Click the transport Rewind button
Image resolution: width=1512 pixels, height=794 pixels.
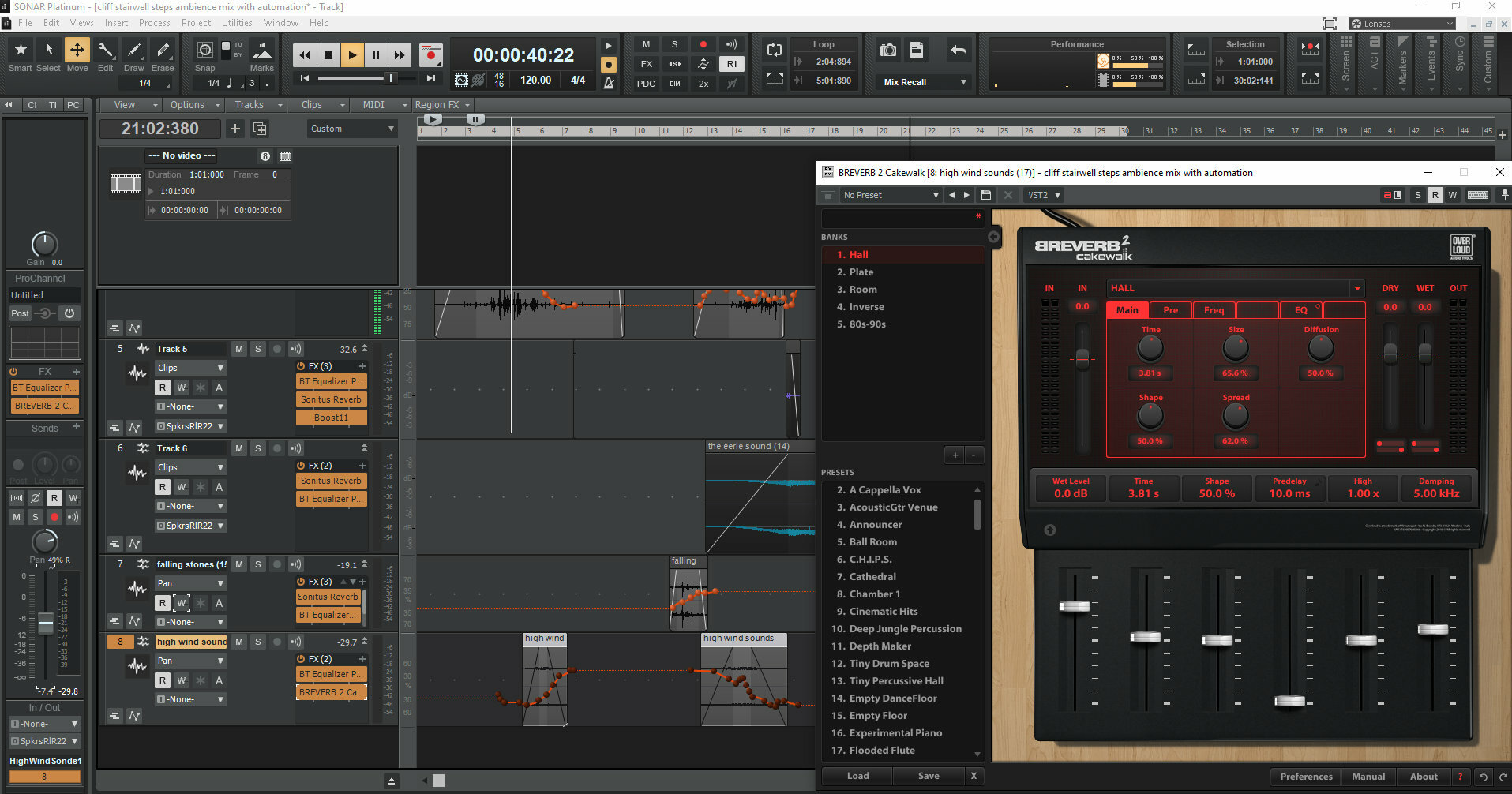[304, 55]
